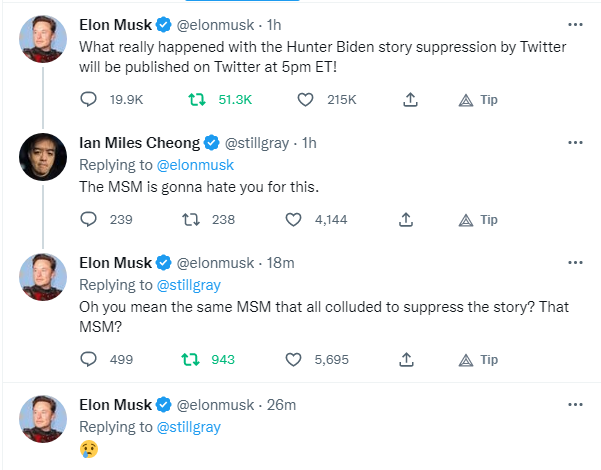
Task: Like the tweet with 215K likes
Action: [305, 100]
